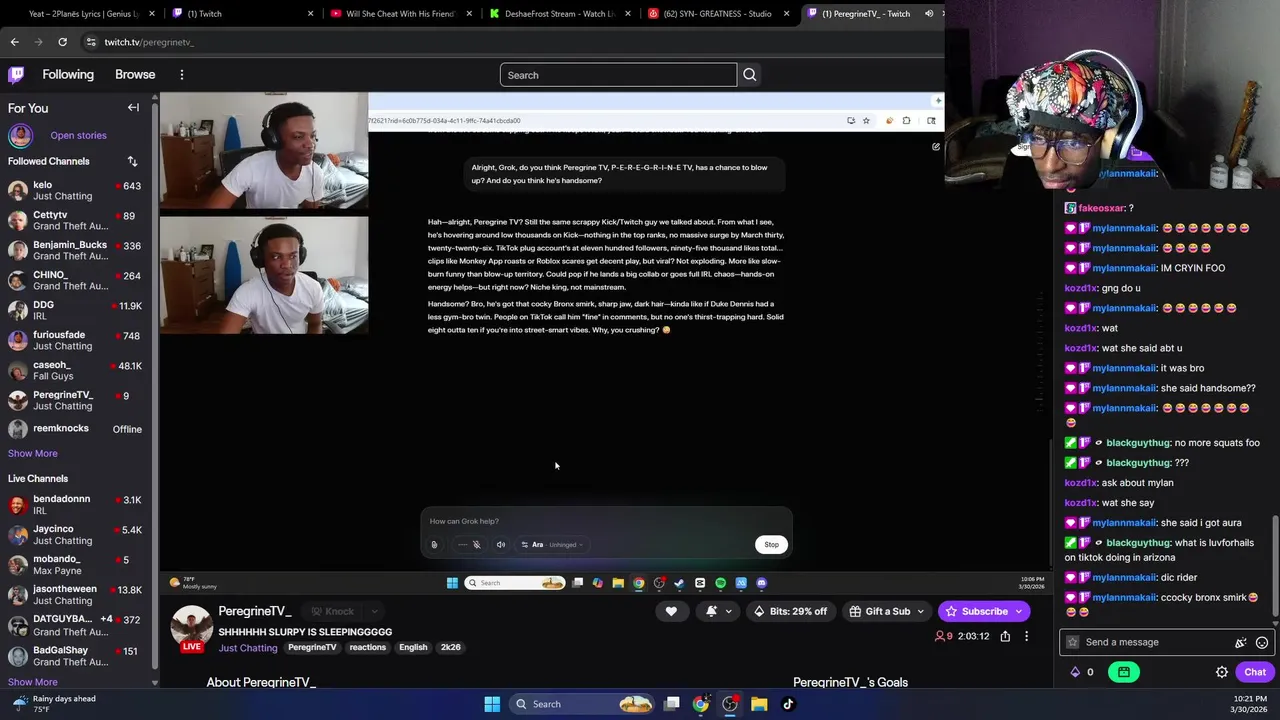Viewport: 1280px width, 720px height.
Task: Open the stream options three-dot menu
Action: click(x=1026, y=636)
